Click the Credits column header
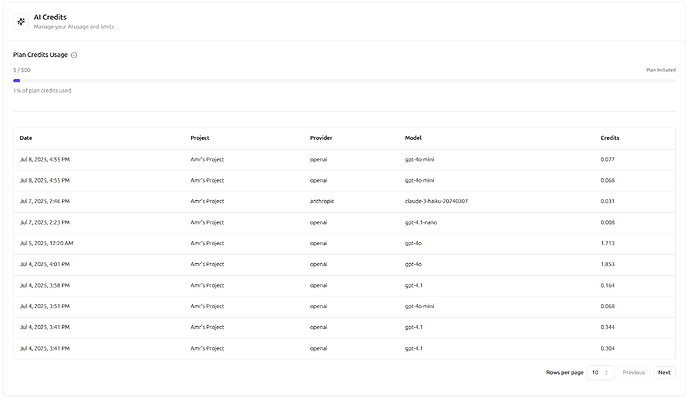This screenshot has width=690, height=400. pos(609,138)
